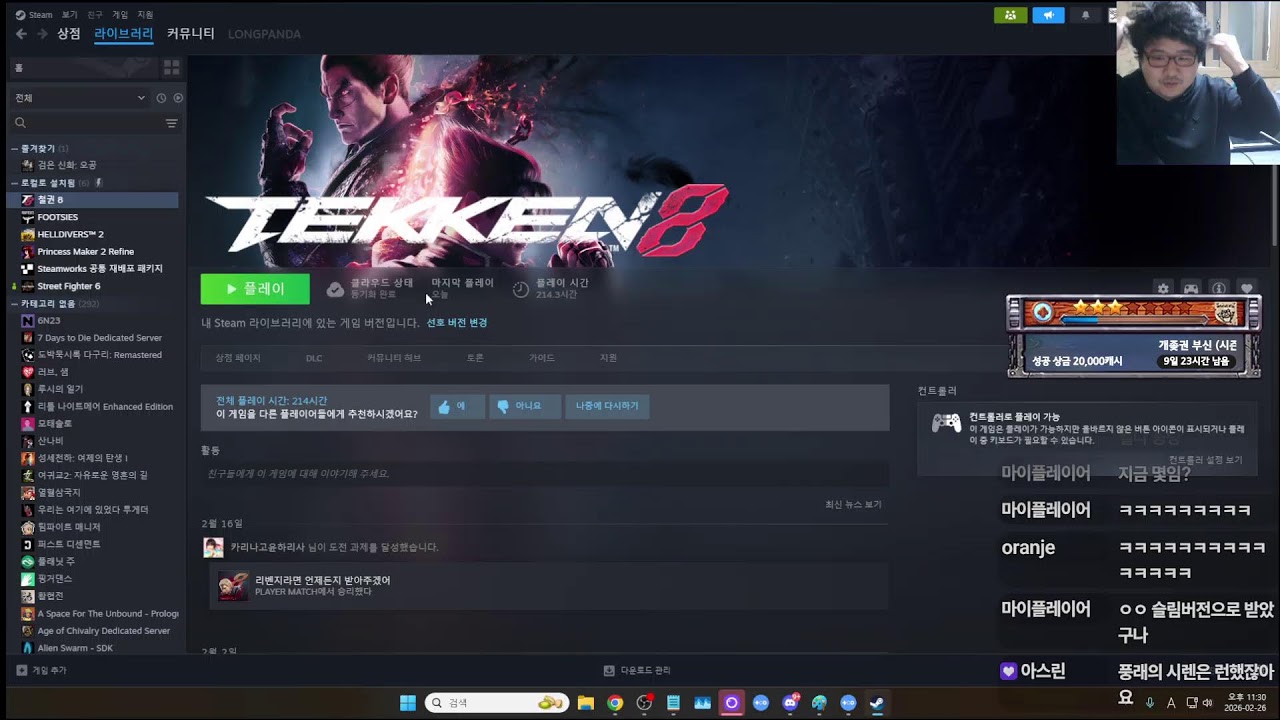Click the recent activity clock filter icon
This screenshot has width=1280, height=720.
[x=161, y=98]
